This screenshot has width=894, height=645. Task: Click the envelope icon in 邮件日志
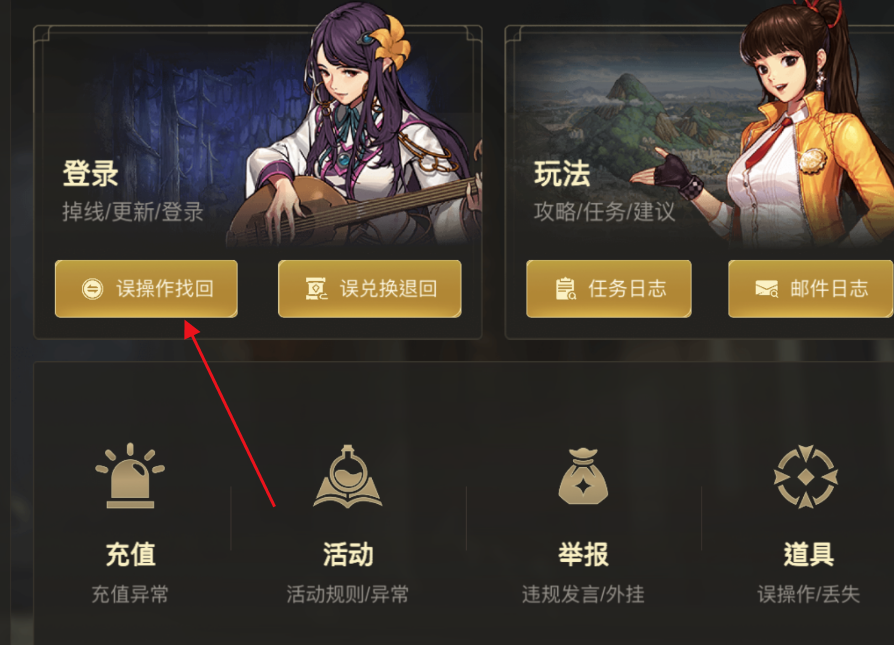tap(767, 289)
